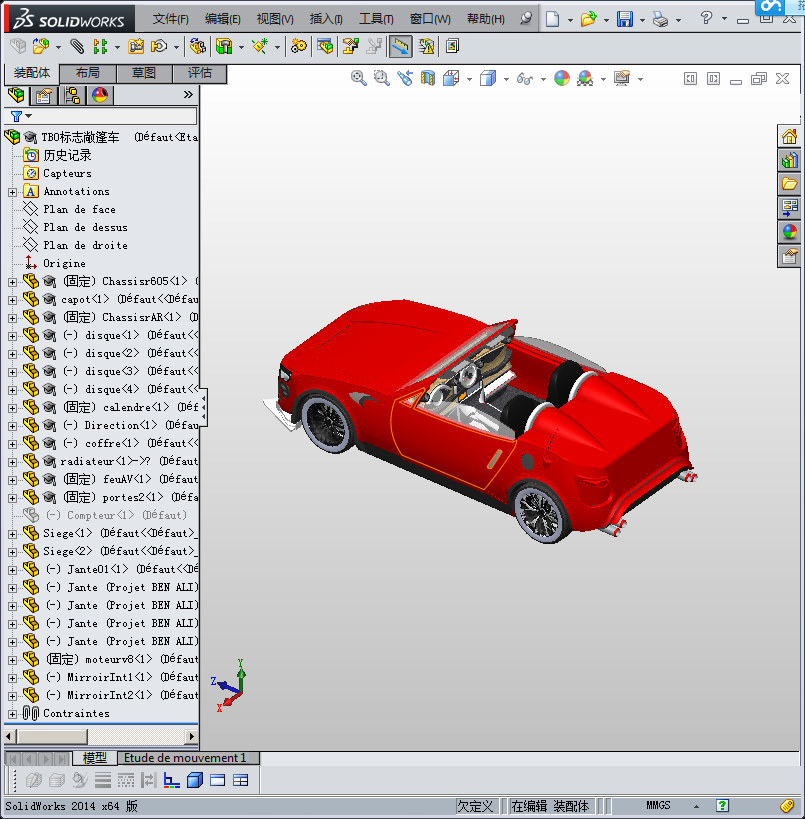Expand the Siege<1> component node
805x819 pixels.
point(12,533)
